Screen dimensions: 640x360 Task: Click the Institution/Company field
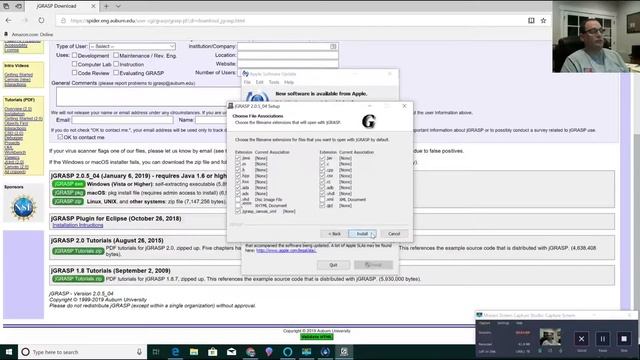(288, 46)
